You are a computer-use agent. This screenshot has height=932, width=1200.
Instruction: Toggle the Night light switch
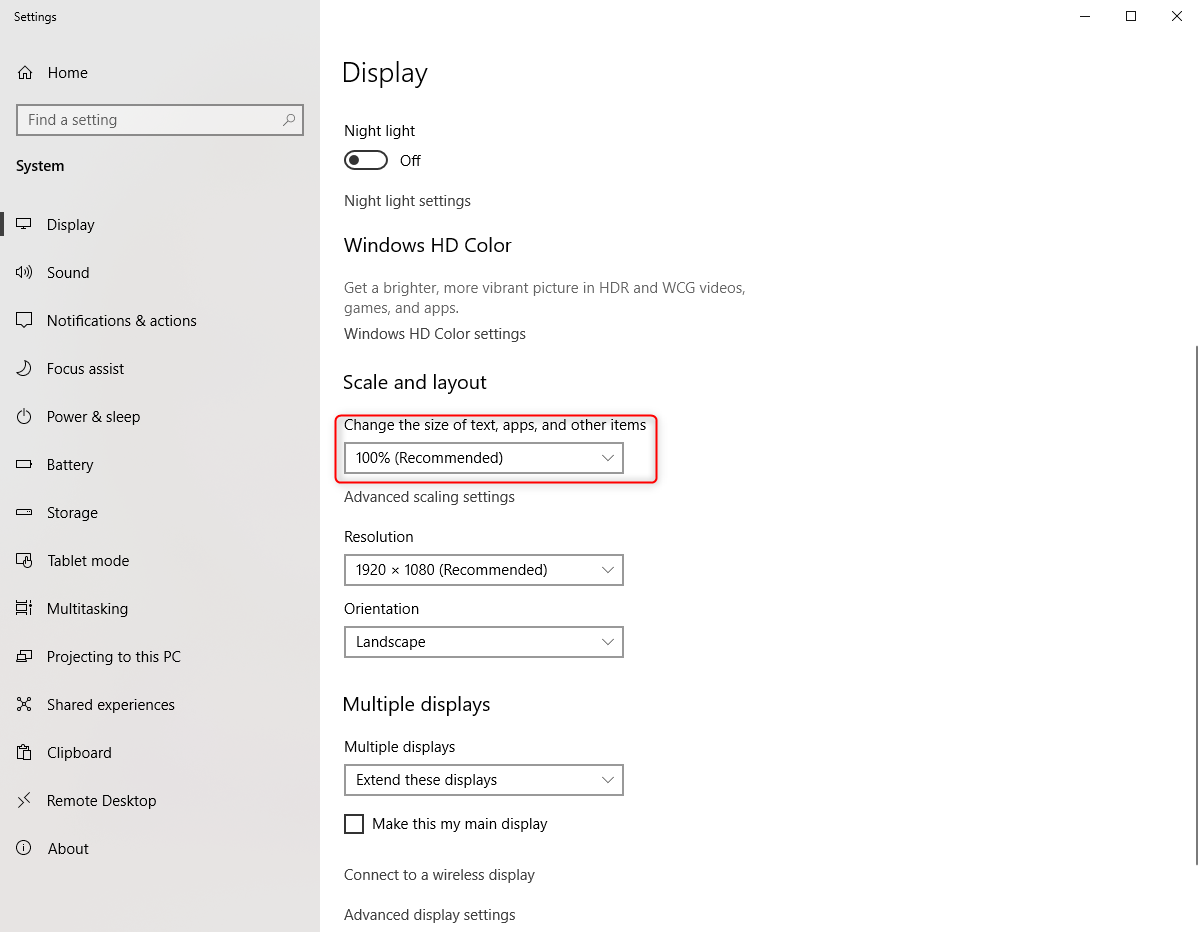(366, 161)
